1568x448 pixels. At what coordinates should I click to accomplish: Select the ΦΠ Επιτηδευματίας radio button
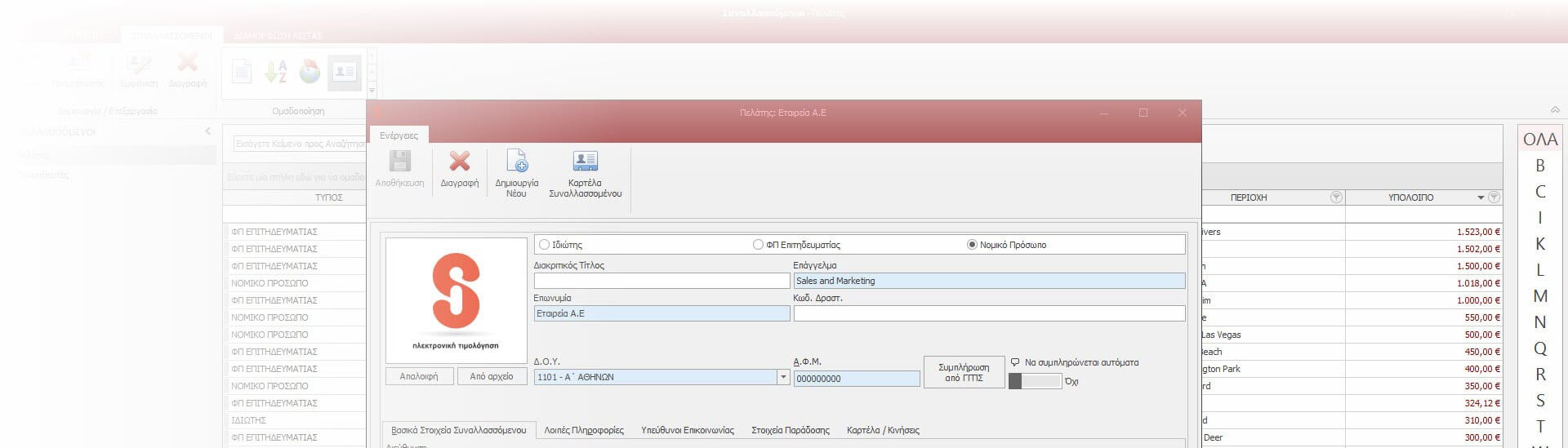pyautogui.click(x=758, y=245)
